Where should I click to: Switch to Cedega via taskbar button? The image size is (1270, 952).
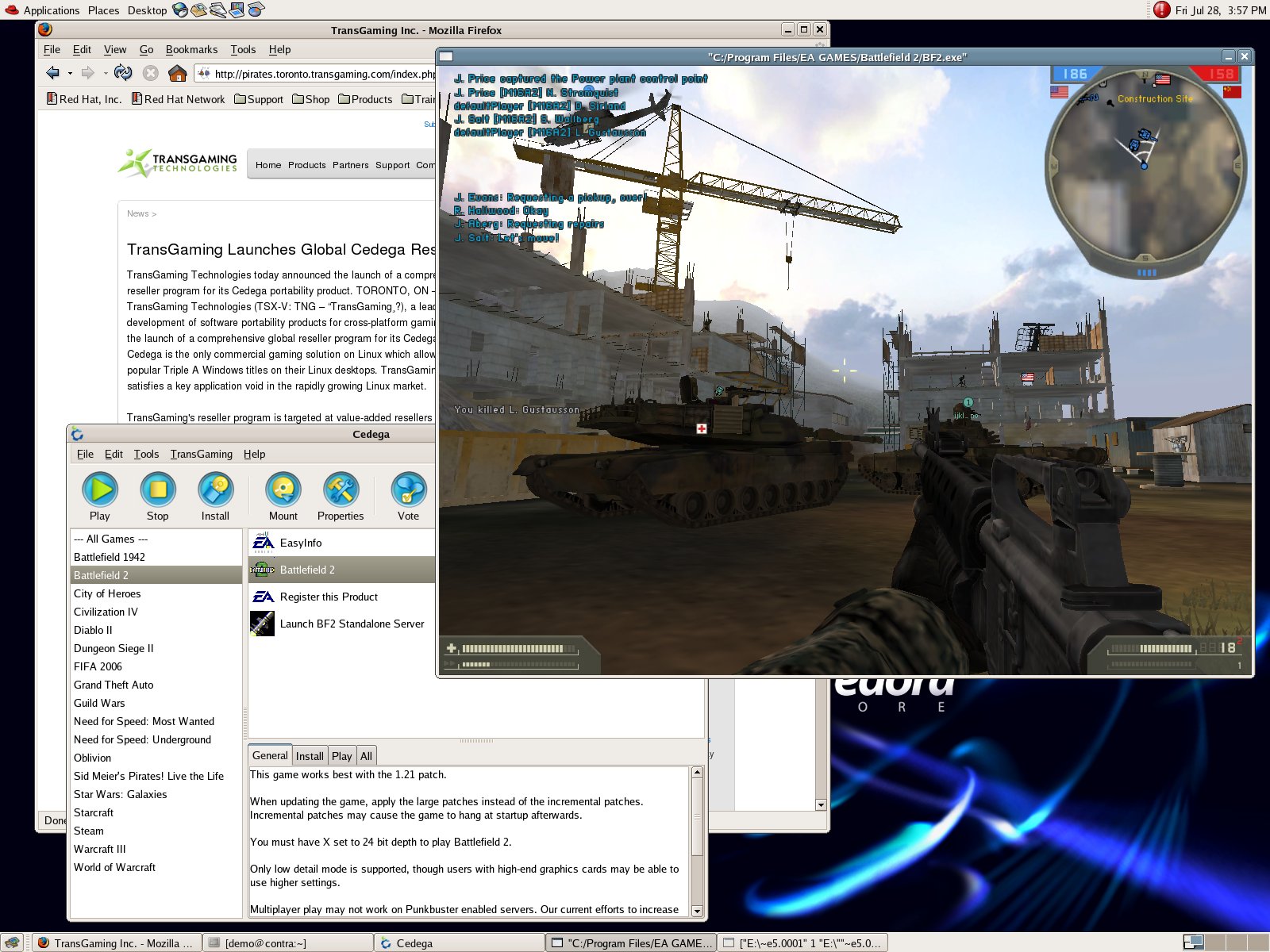[x=460, y=942]
